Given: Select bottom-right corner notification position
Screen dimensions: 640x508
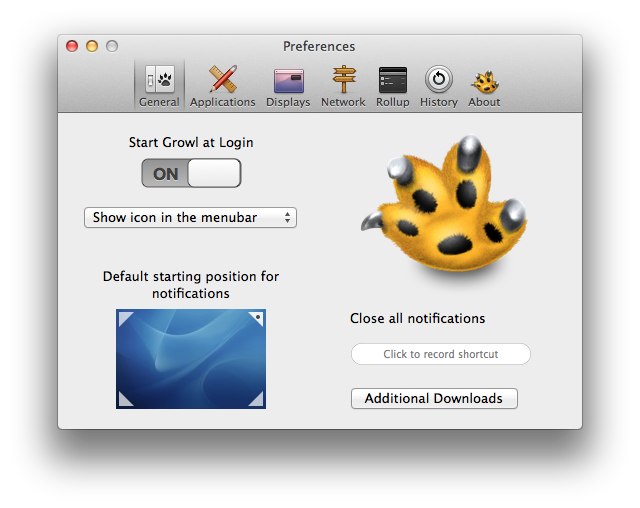Looking at the screenshot, I should pyautogui.click(x=256, y=399).
